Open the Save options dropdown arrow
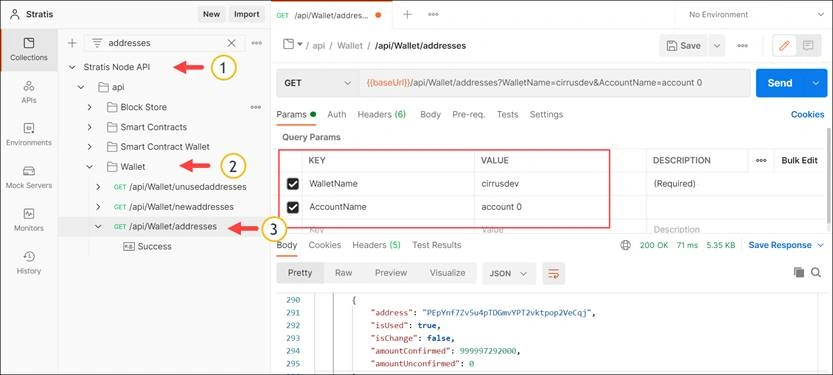The height and width of the screenshot is (375, 833). [716, 46]
